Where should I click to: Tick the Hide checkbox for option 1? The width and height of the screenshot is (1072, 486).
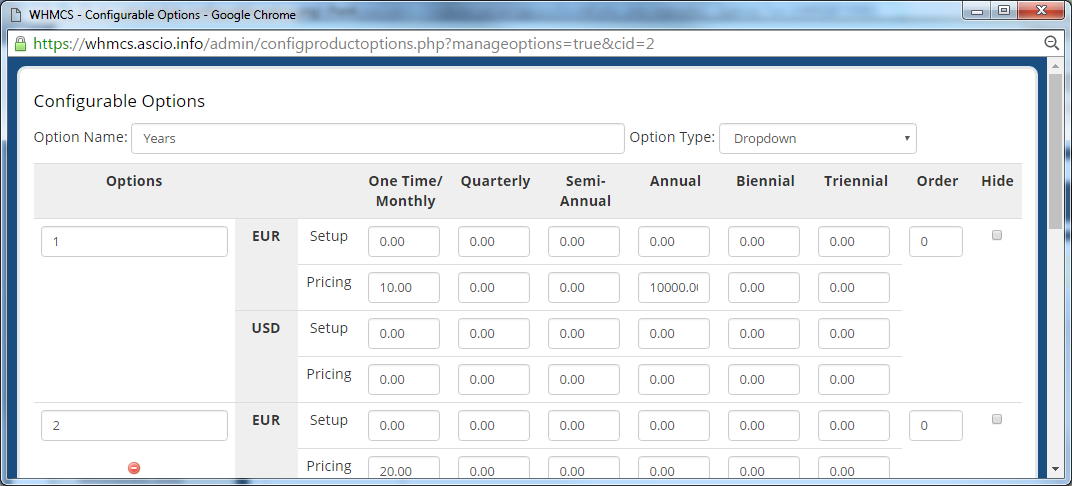(996, 236)
